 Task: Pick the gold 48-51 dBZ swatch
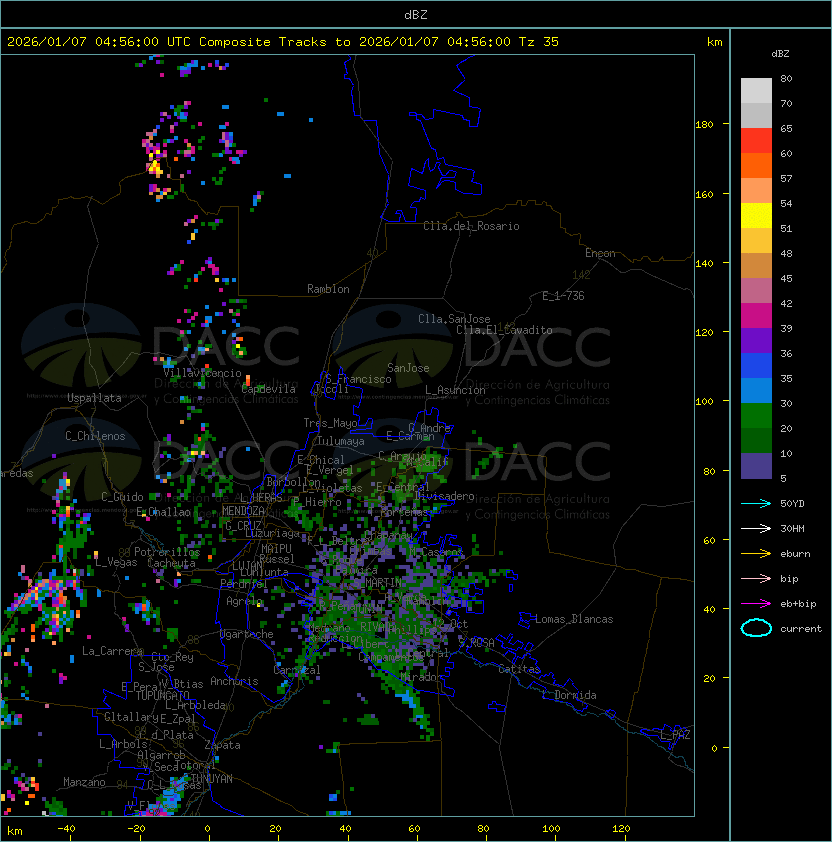(756, 241)
